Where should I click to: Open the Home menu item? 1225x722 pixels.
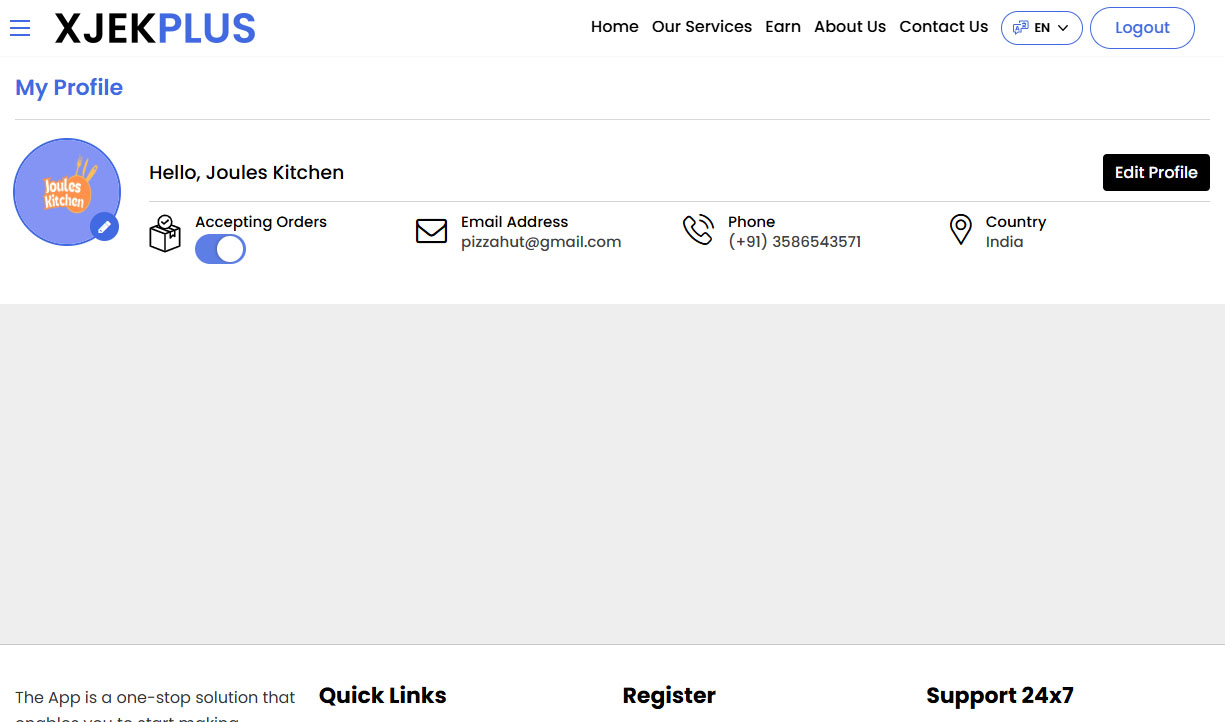(614, 27)
